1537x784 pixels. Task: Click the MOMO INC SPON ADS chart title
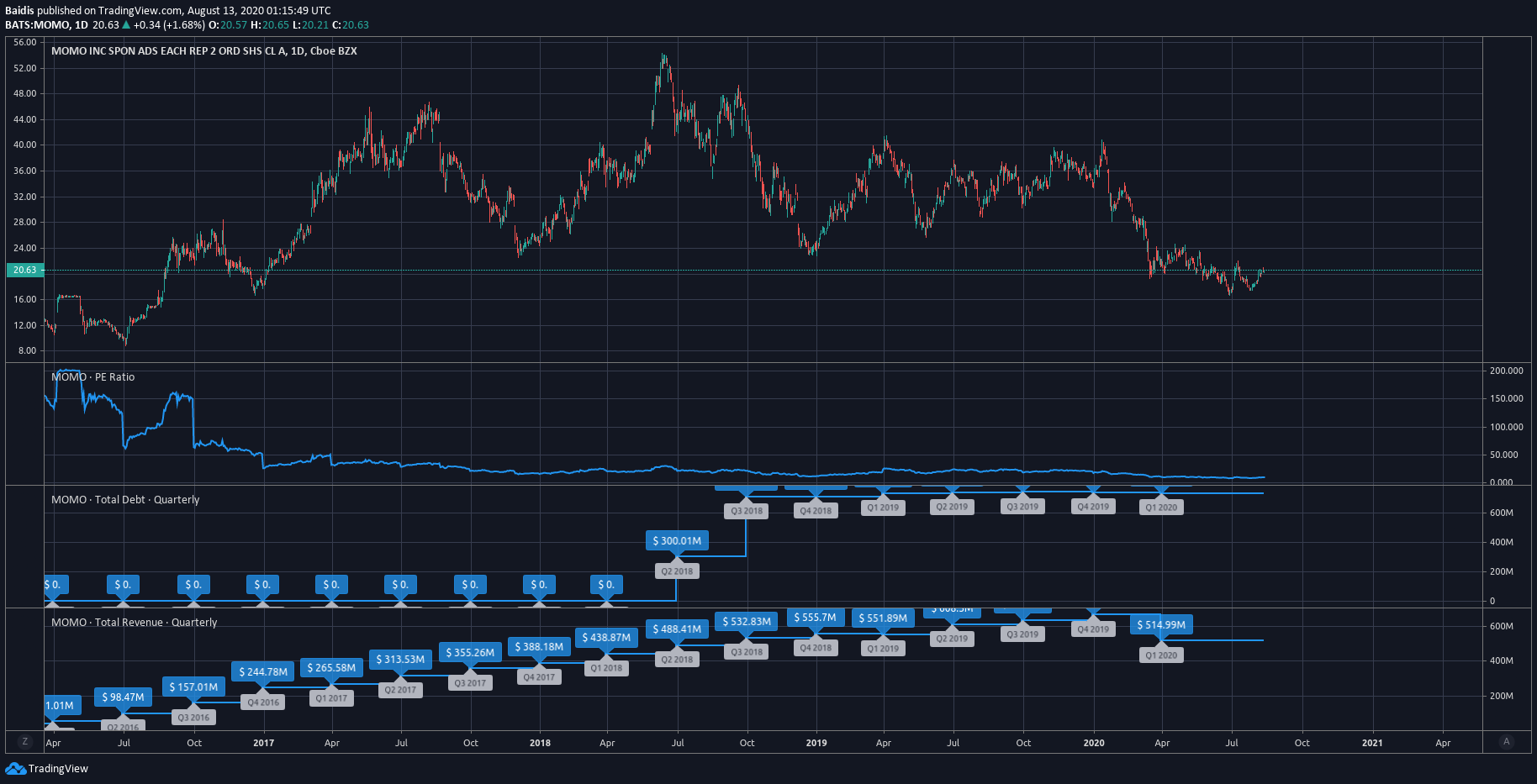204,51
